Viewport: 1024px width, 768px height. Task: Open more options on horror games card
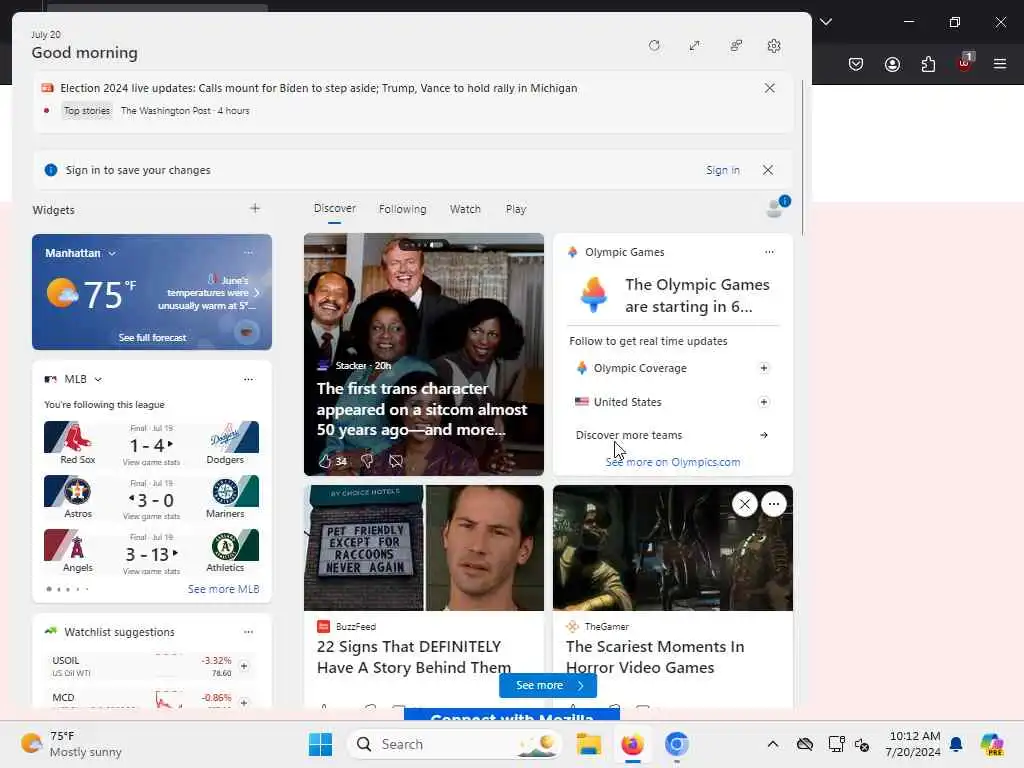[x=774, y=504]
